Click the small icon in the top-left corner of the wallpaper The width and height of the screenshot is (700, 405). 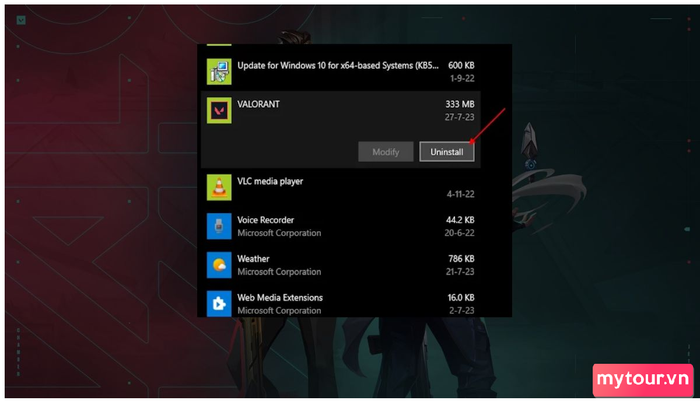[x=21, y=20]
